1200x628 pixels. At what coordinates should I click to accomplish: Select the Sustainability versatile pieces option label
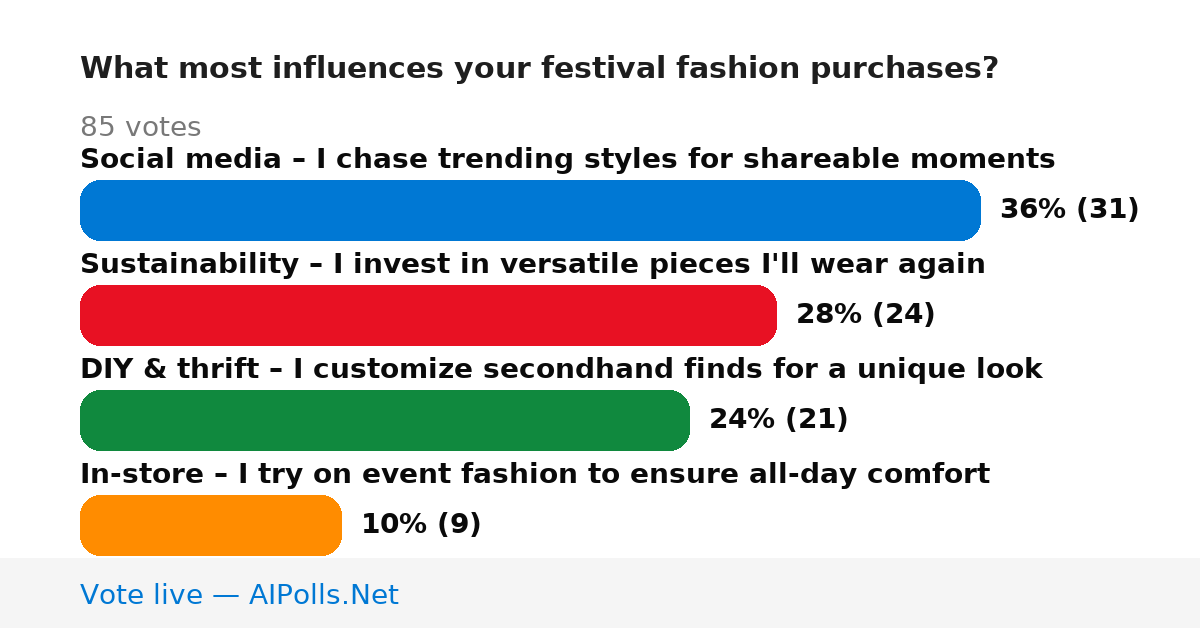click(x=532, y=264)
